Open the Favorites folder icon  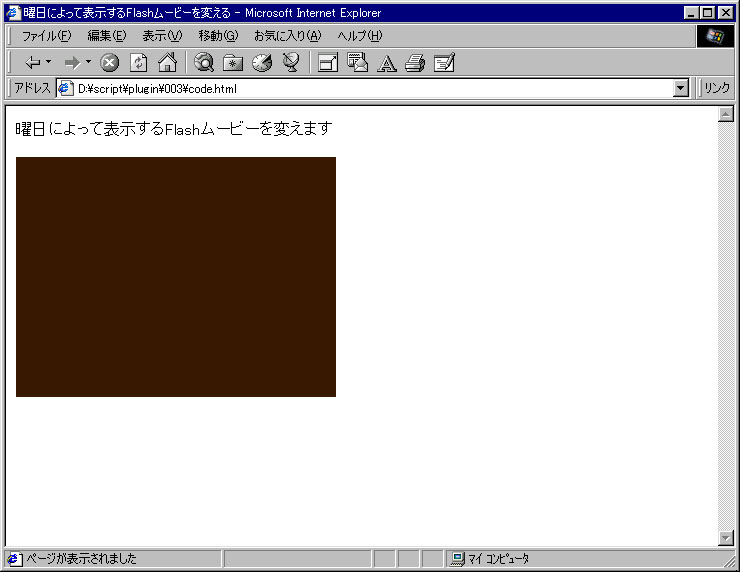tap(233, 62)
